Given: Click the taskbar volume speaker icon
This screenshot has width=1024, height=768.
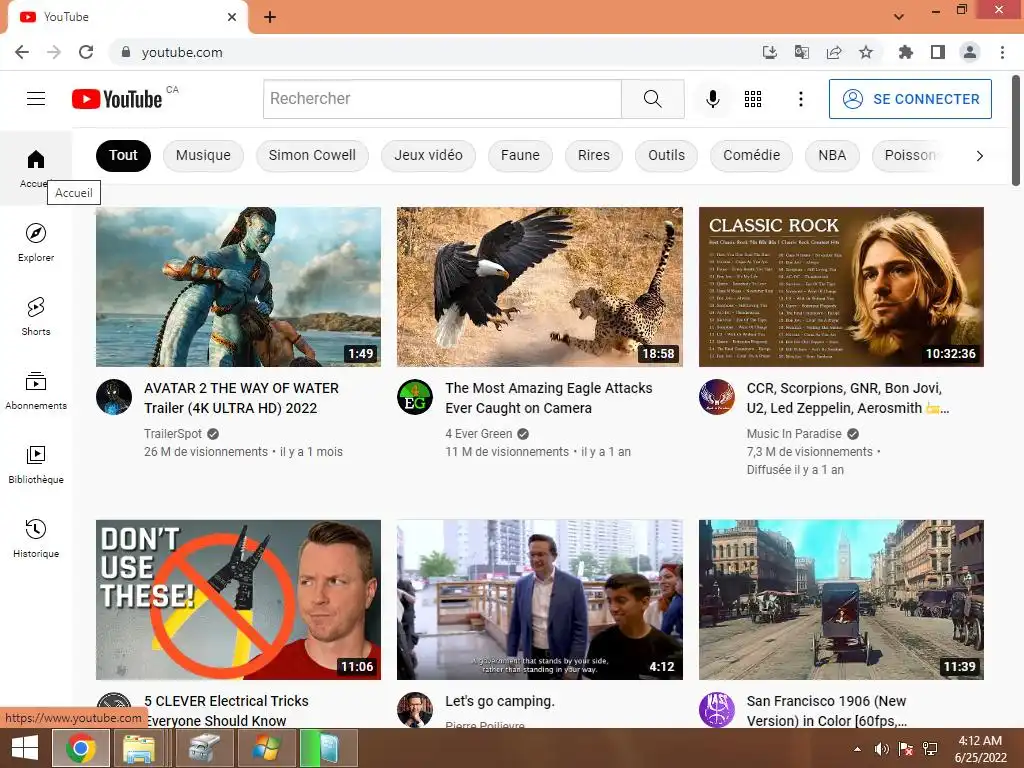Looking at the screenshot, I should coord(882,748).
